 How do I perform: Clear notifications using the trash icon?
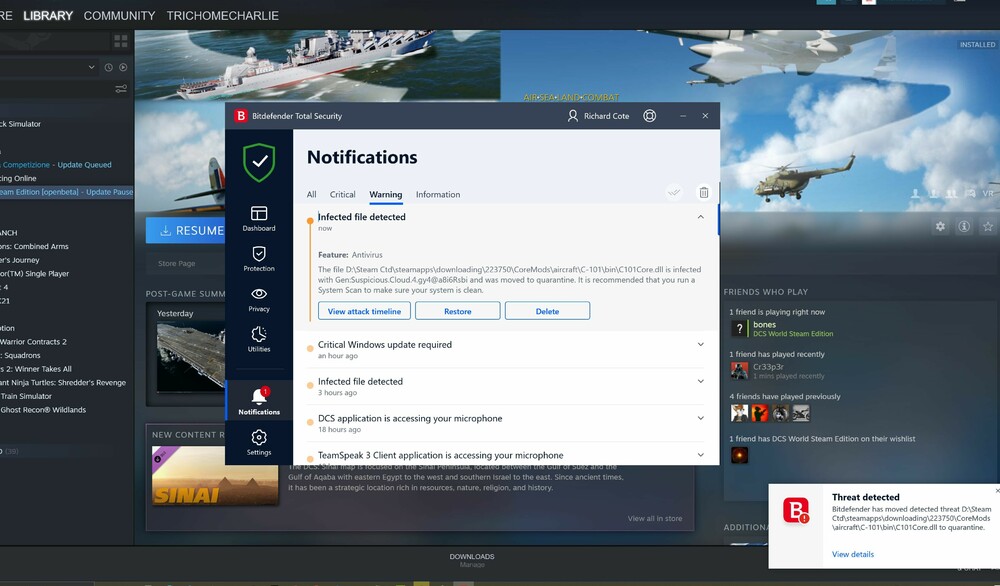[703, 192]
